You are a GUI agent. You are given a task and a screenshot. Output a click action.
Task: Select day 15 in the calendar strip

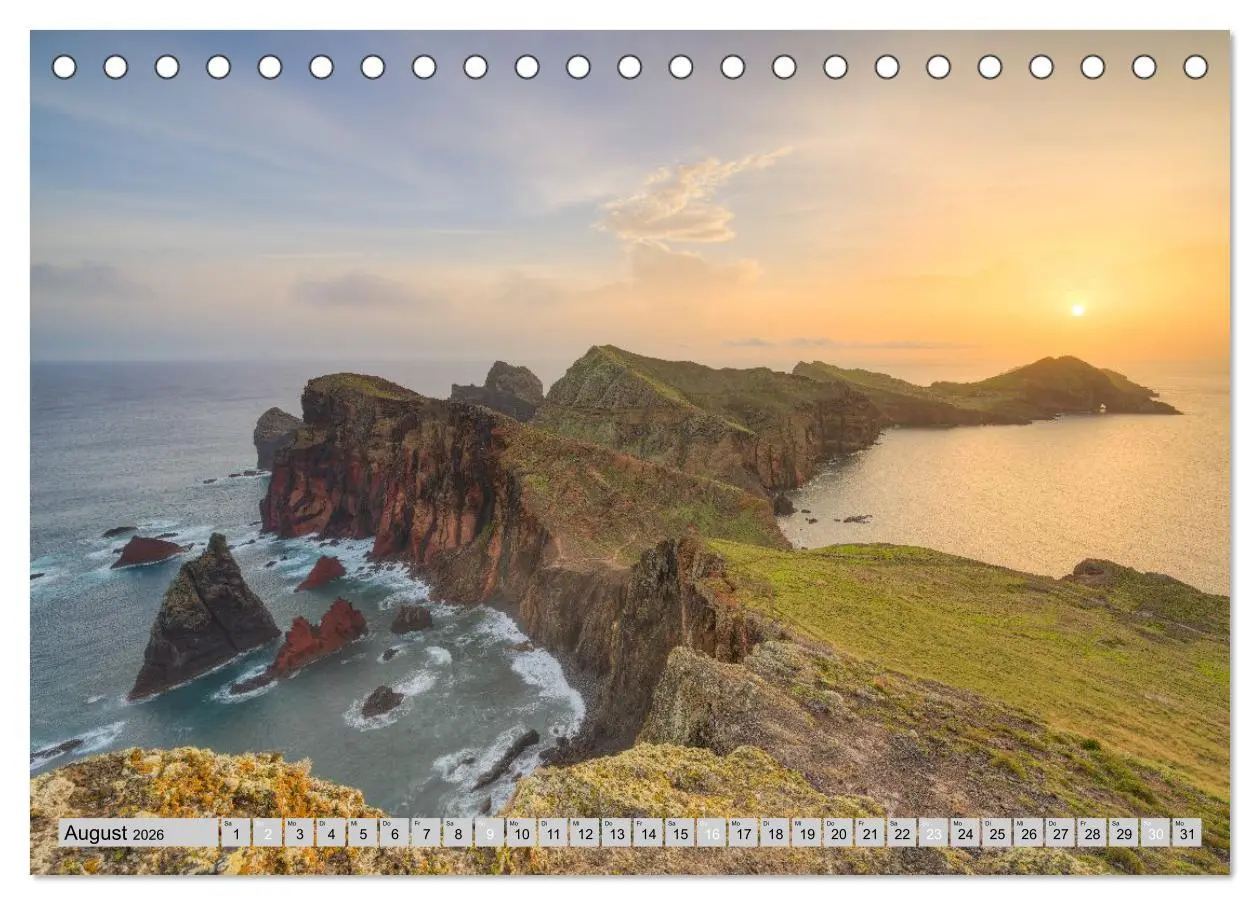pos(680,833)
